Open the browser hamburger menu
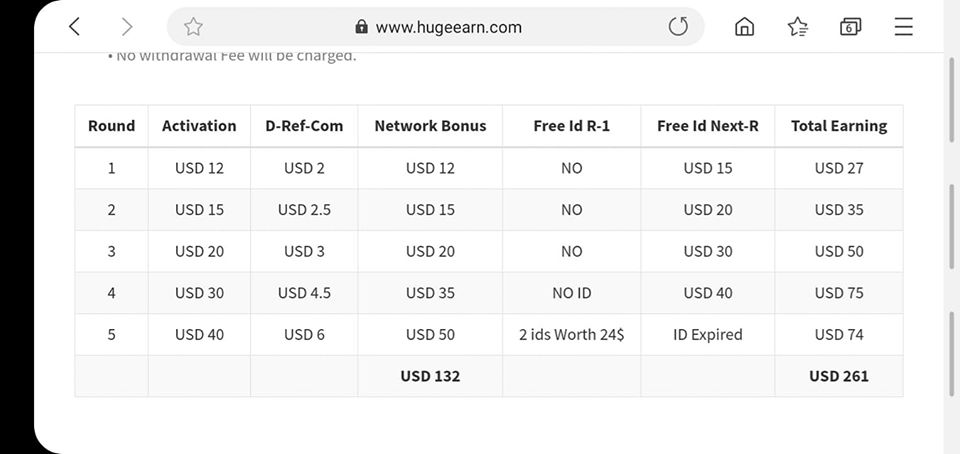Viewport: 960px width, 454px height. click(903, 27)
